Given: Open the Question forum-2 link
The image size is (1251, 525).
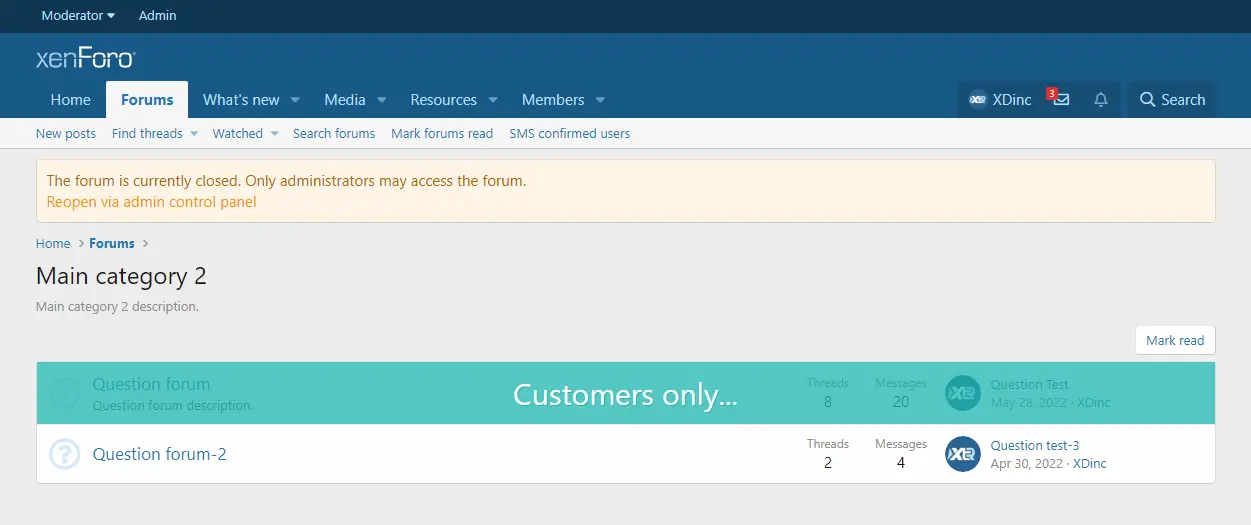Looking at the screenshot, I should point(159,454).
